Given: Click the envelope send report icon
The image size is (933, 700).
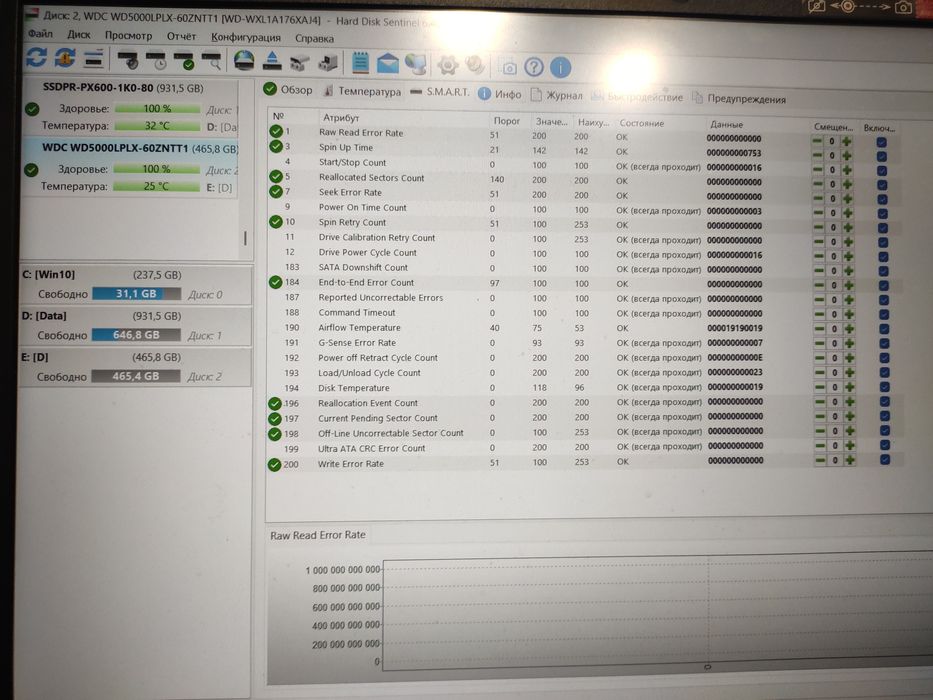Looking at the screenshot, I should 387,63.
